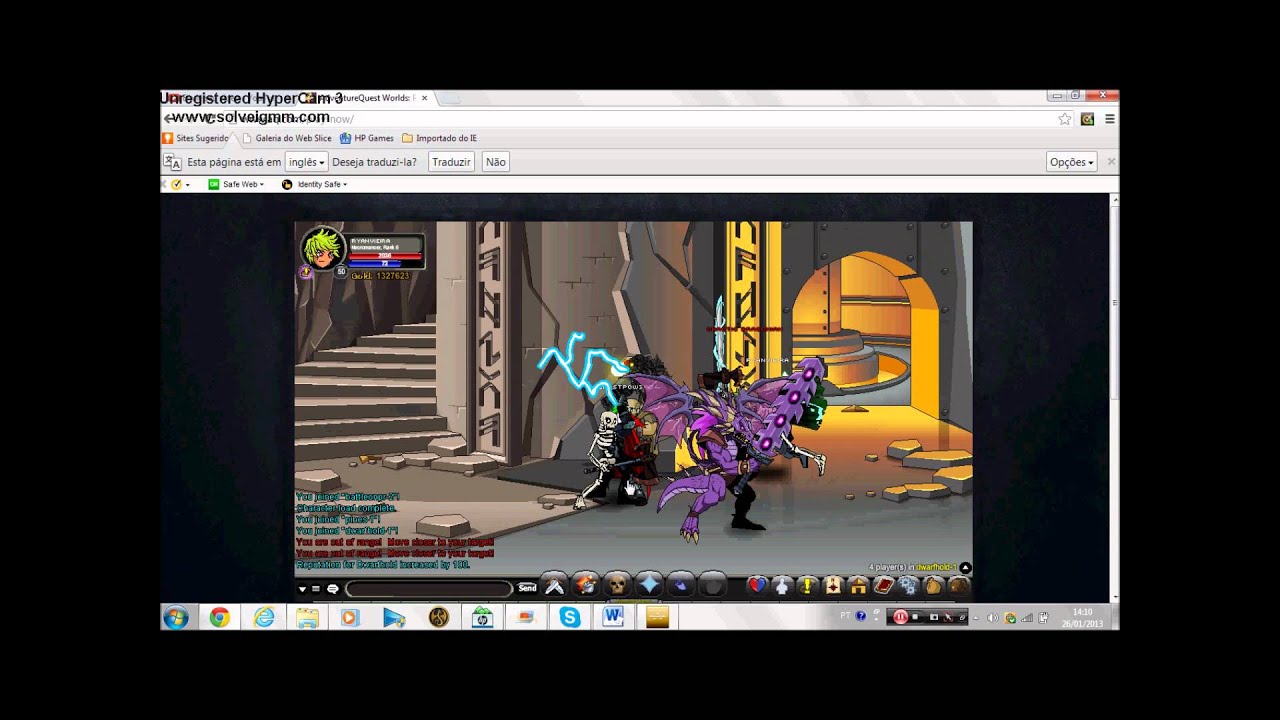
Task: Open the Chrome menu button
Action: pos(1109,119)
